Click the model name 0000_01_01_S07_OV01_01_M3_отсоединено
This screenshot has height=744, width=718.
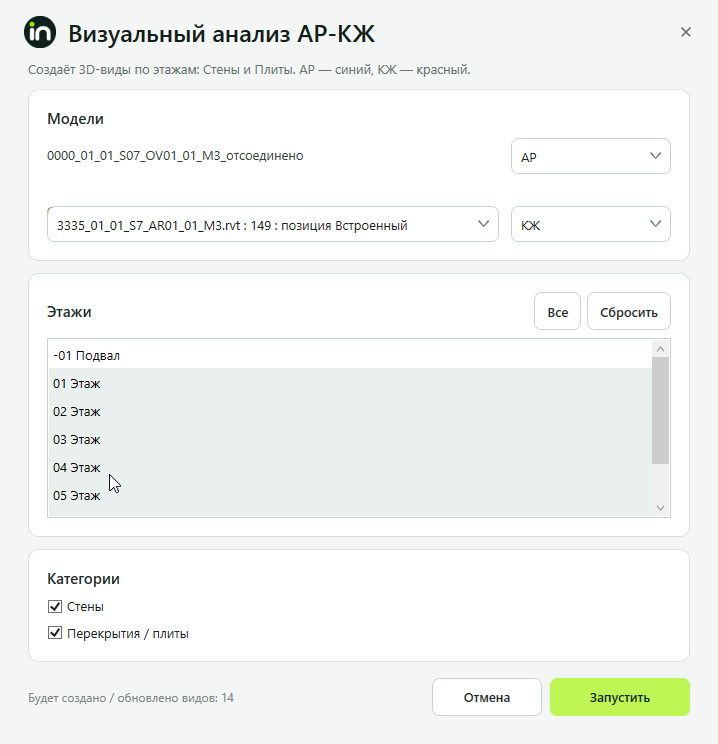coord(175,156)
